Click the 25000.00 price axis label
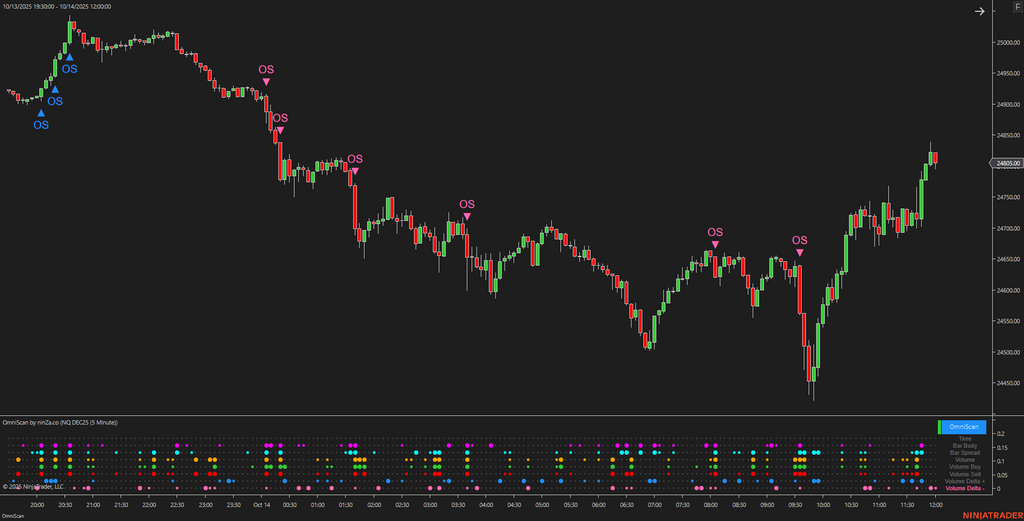Viewport: 1024px width, 521px height. pyautogui.click(x=1010, y=42)
